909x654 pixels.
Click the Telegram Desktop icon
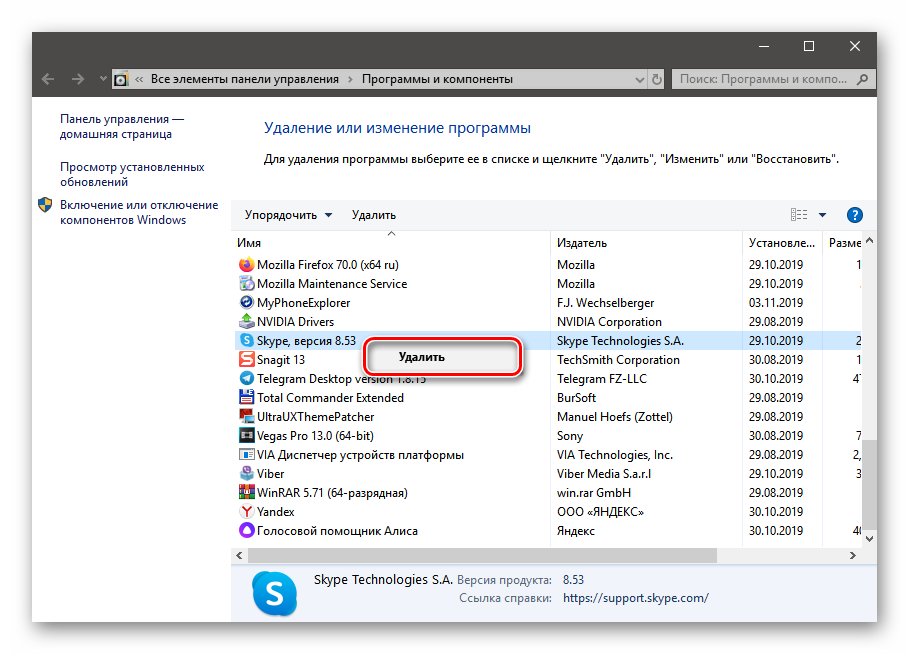(247, 379)
